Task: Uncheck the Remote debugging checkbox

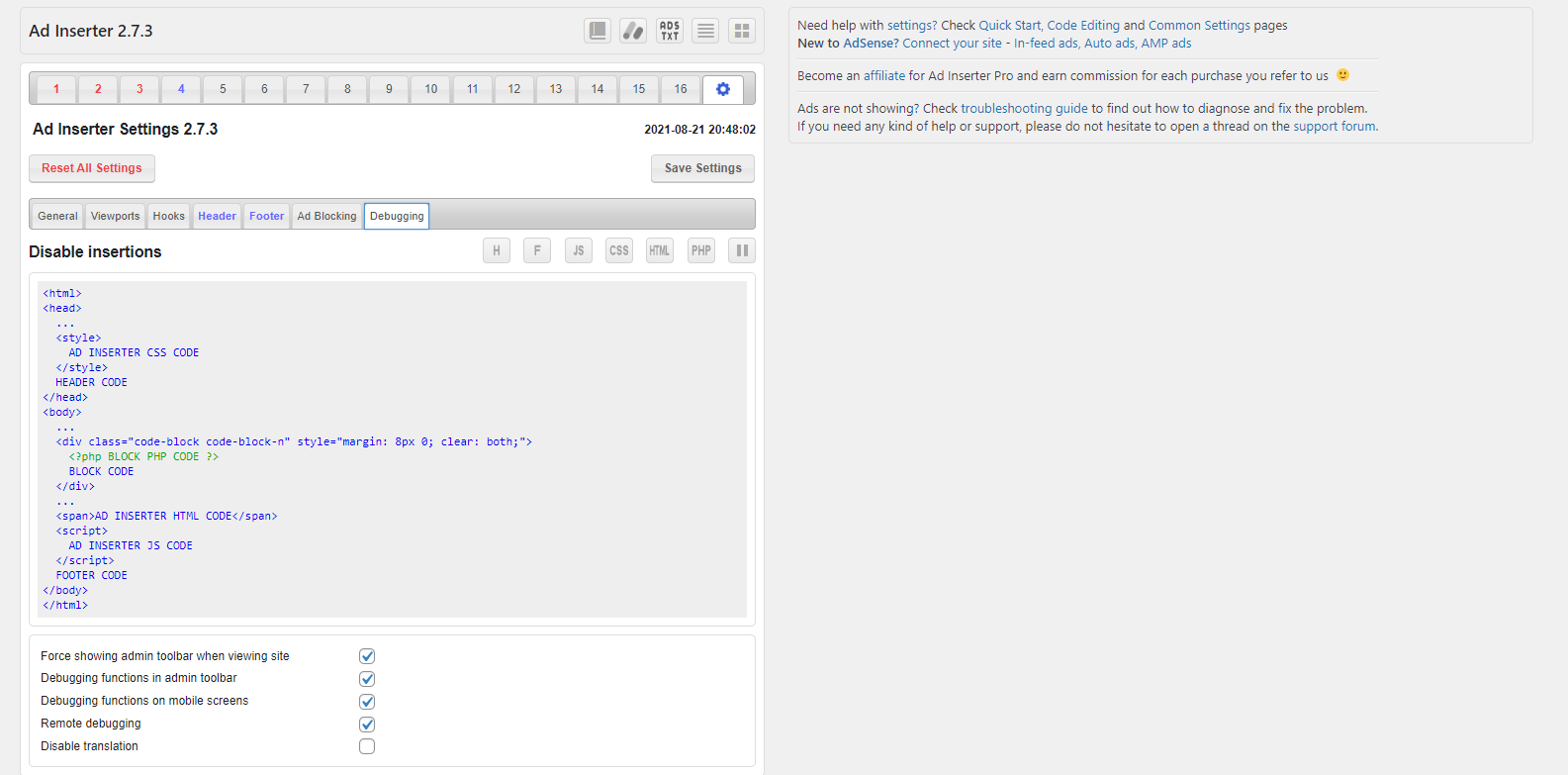Action: coord(367,725)
